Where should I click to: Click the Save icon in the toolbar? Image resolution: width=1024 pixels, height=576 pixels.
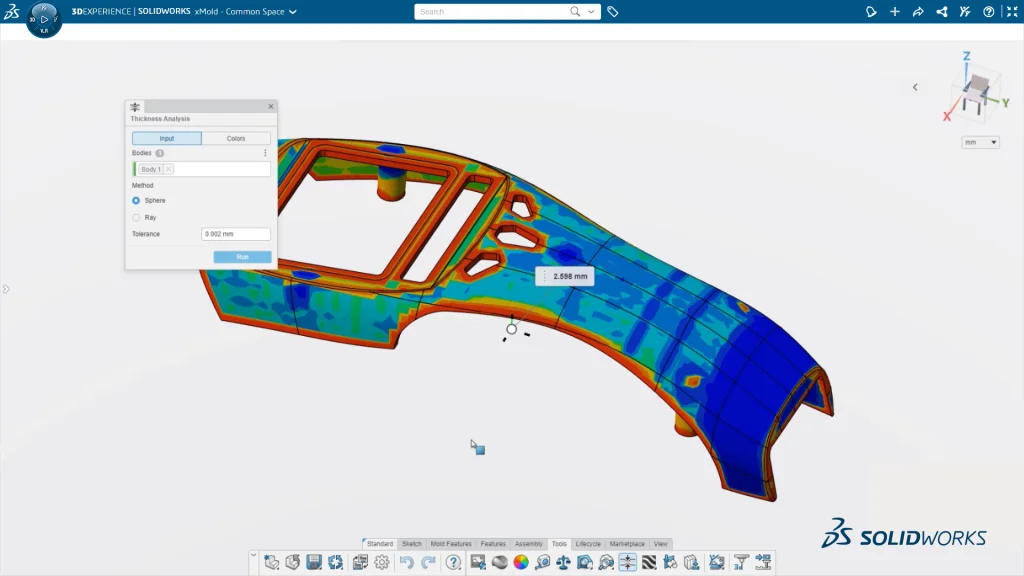tap(312, 562)
